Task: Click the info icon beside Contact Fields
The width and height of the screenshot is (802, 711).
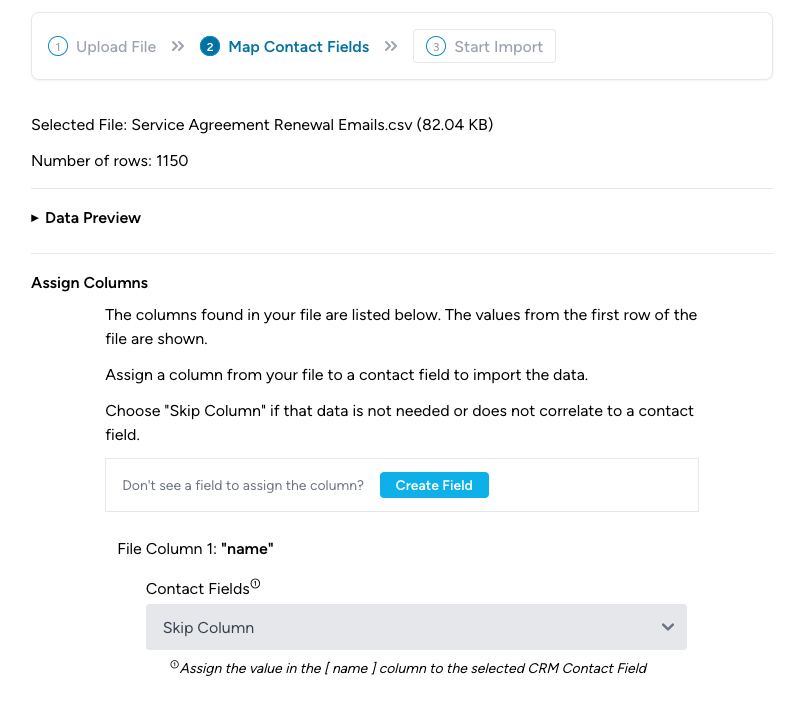Action: tap(255, 581)
